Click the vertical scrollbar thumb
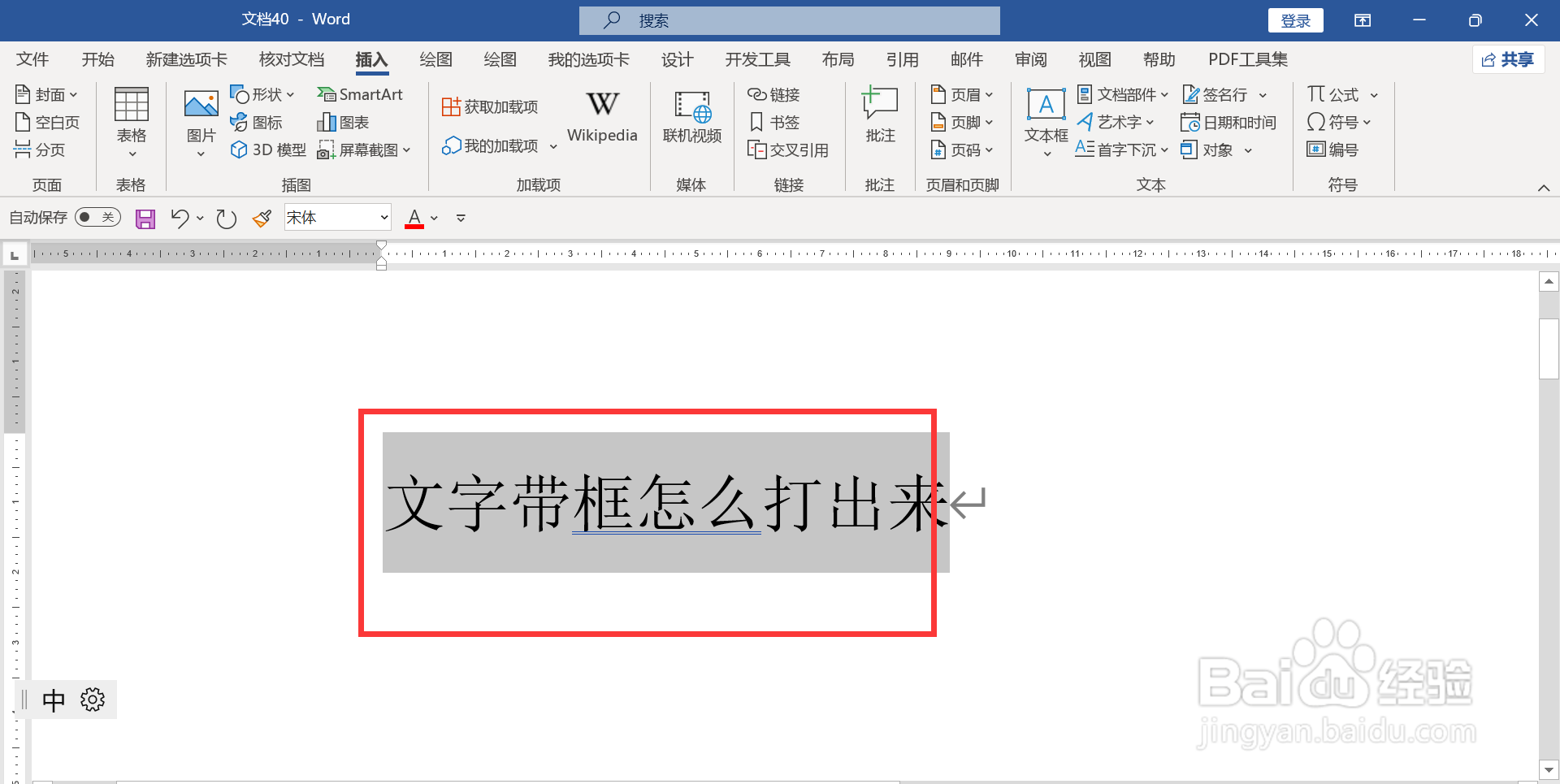 tap(1549, 349)
